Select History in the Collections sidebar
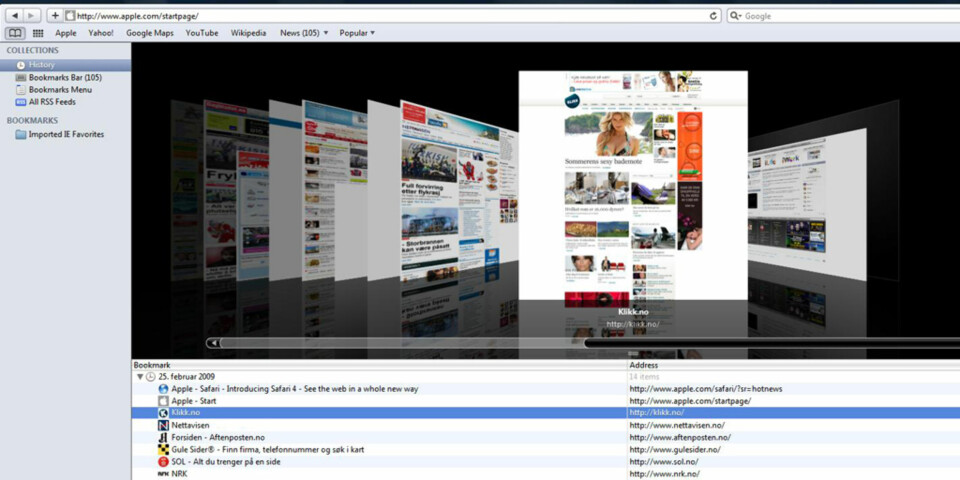The height and width of the screenshot is (480, 960). pyautogui.click(x=42, y=65)
